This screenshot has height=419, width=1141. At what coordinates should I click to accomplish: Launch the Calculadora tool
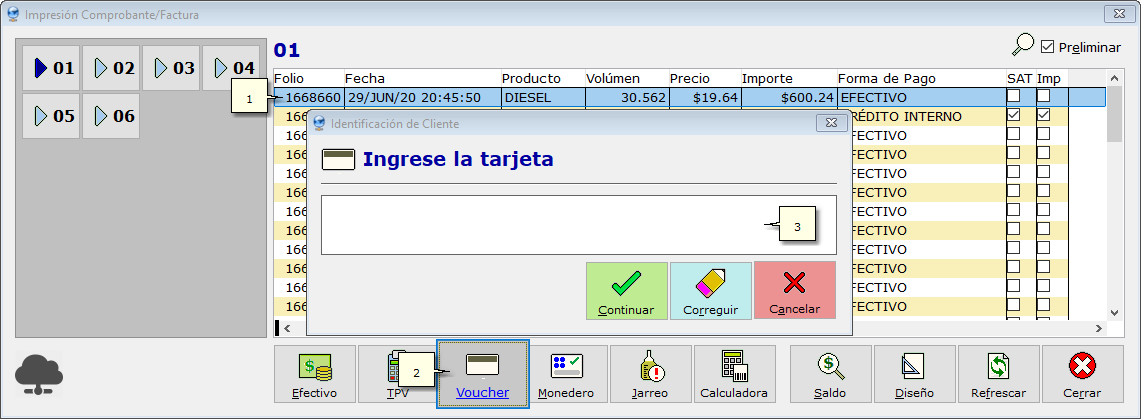click(x=733, y=375)
